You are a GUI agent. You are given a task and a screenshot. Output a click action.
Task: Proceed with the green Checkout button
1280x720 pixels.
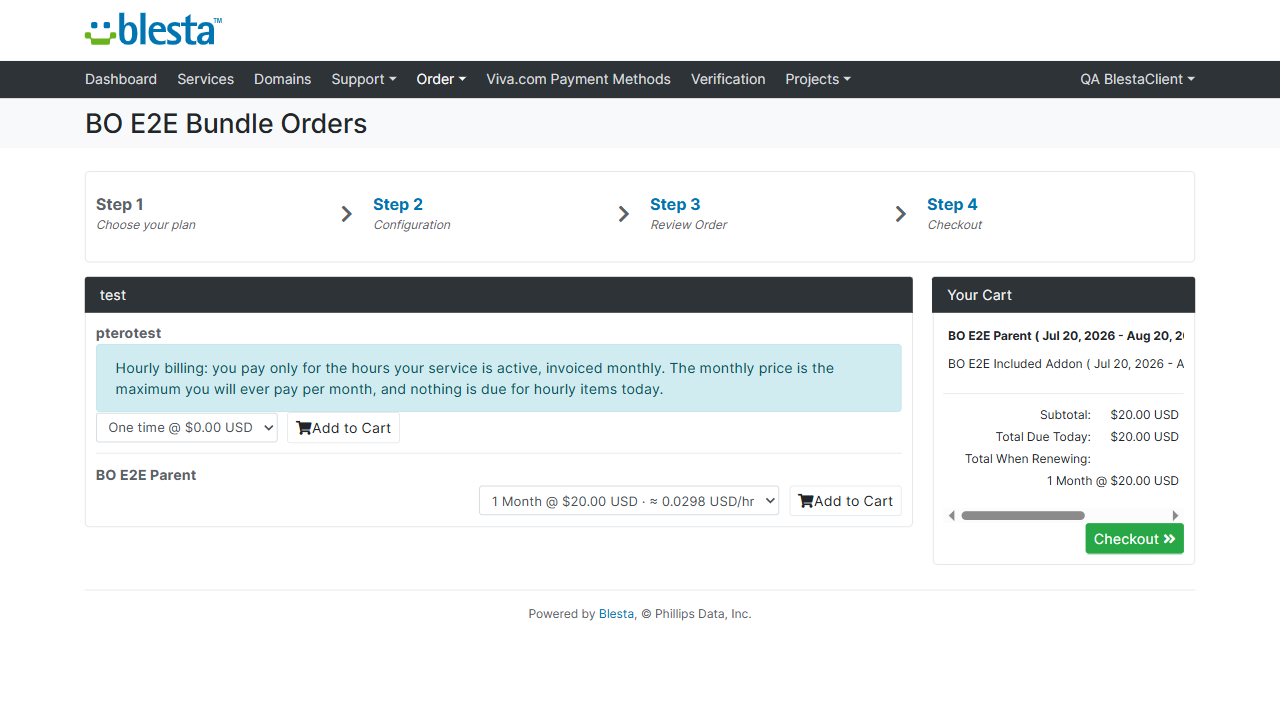click(x=1135, y=539)
